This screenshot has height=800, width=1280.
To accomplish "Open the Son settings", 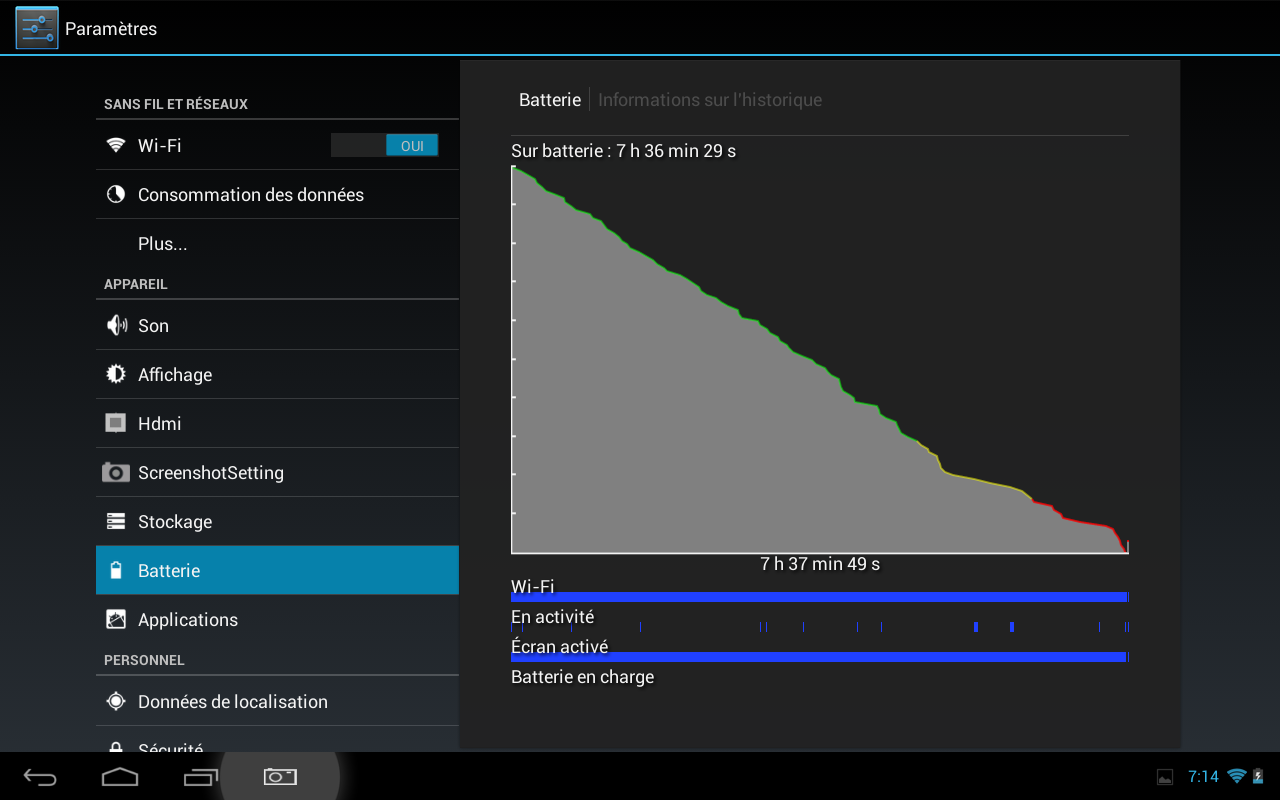I will 277,325.
